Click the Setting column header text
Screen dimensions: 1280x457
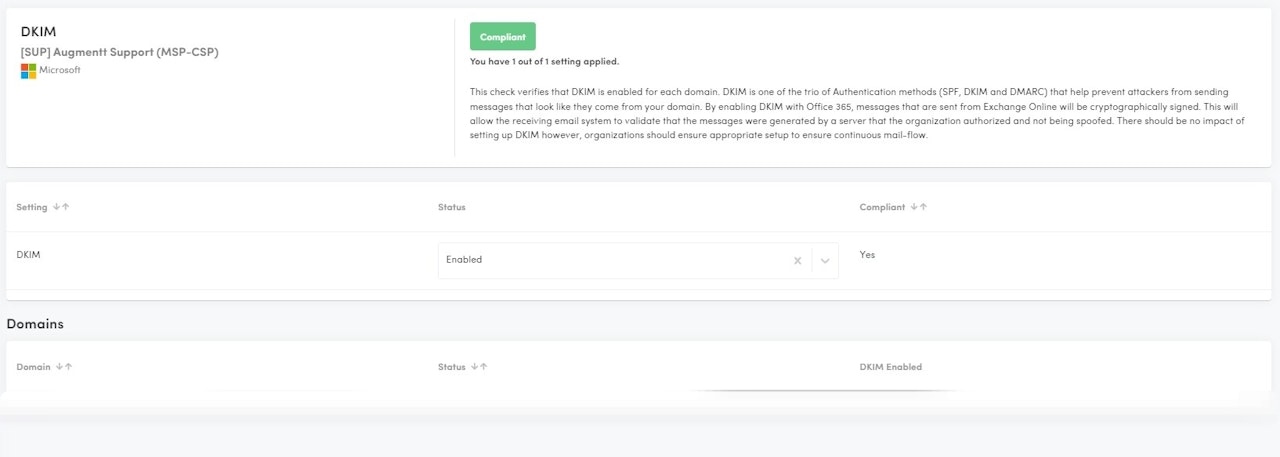(32, 207)
